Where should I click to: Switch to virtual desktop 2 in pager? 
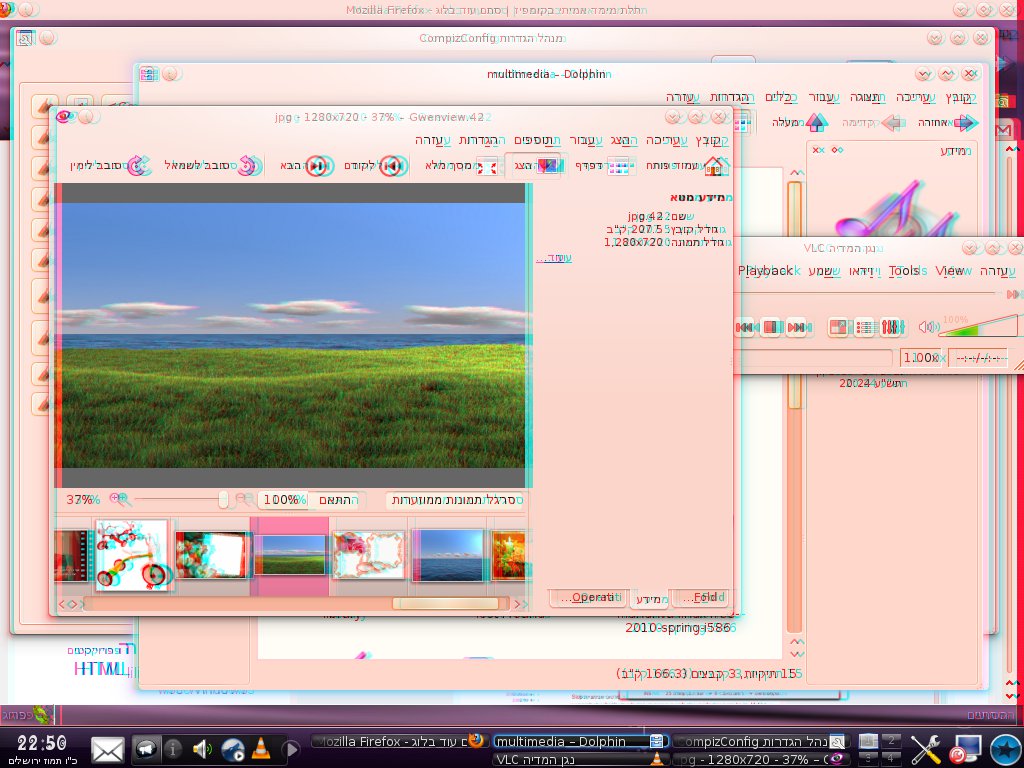tap(891, 740)
